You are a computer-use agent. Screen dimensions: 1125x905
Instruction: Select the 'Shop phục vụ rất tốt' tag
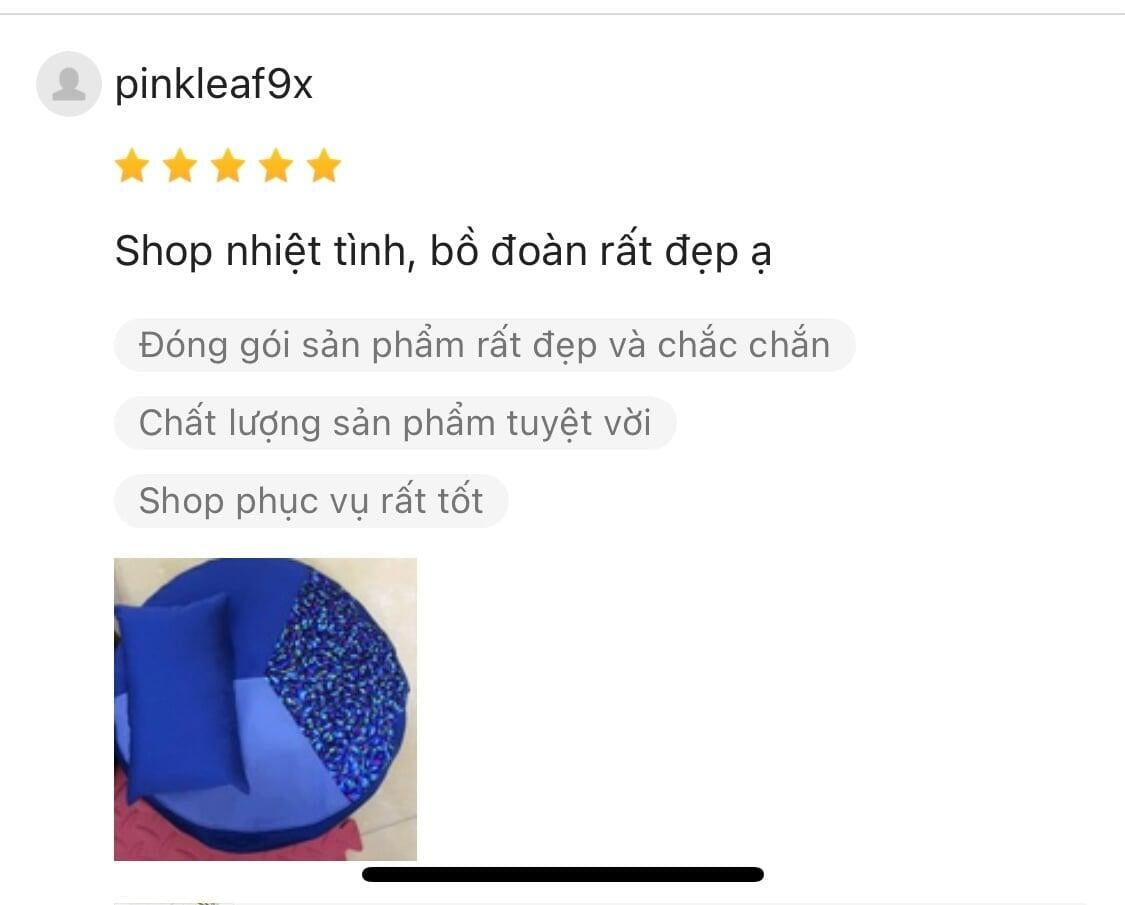311,501
